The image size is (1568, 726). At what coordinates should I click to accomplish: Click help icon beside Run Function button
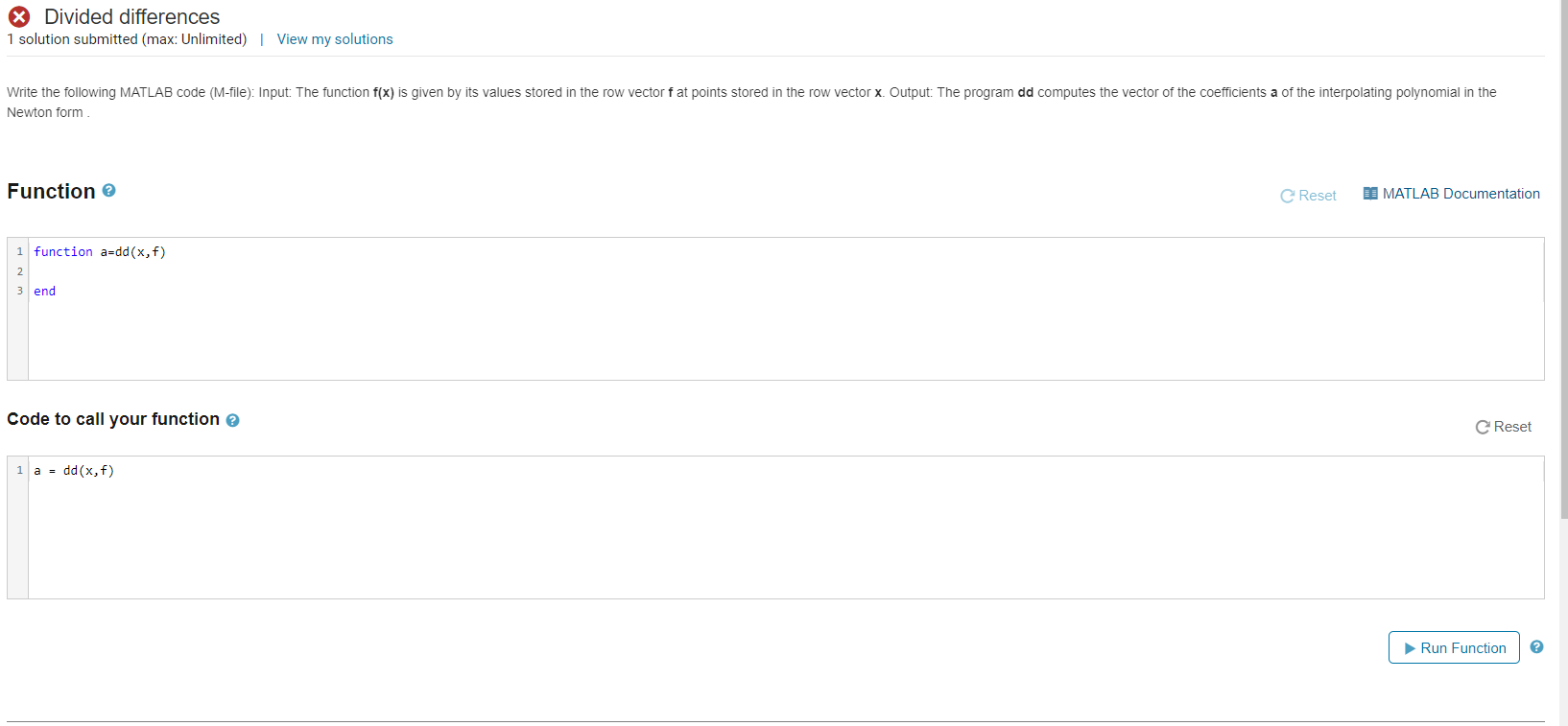tap(1537, 647)
